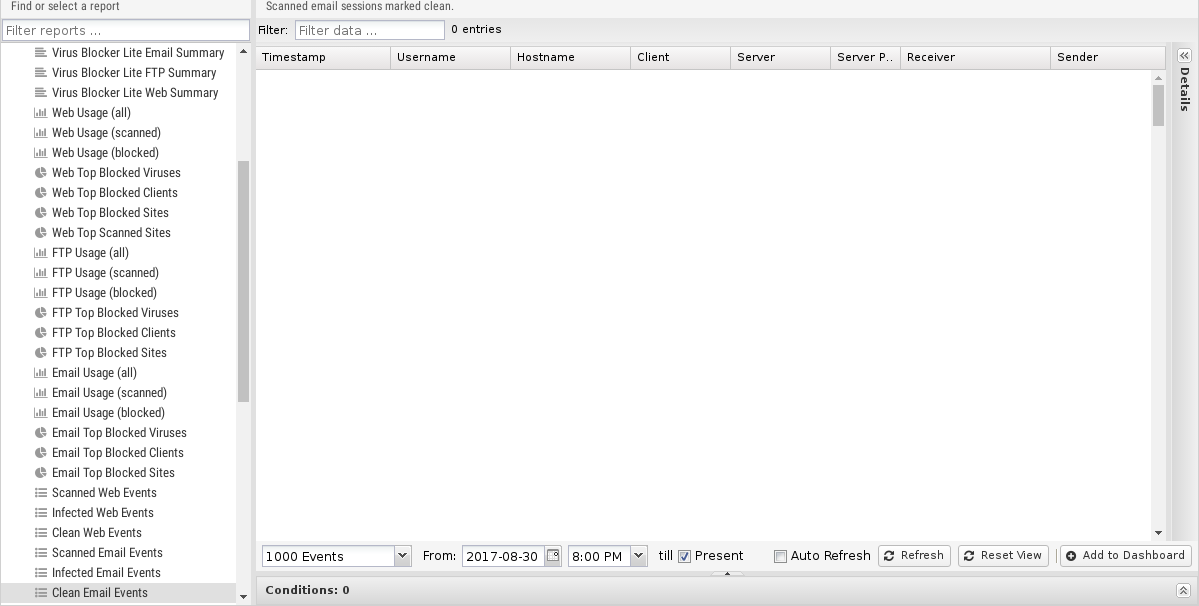Click the list icon for Infected Email Events
The height and width of the screenshot is (606, 1199).
[41, 573]
